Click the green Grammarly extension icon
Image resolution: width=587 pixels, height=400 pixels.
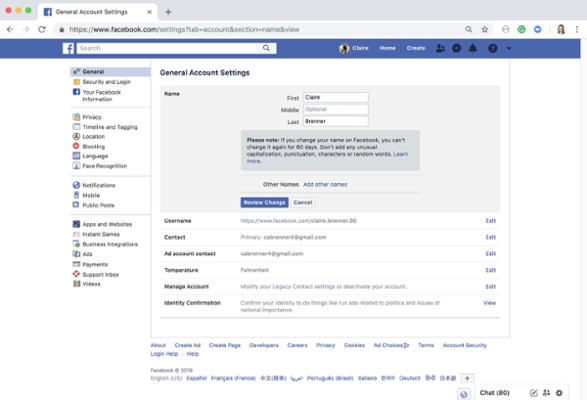(521, 29)
